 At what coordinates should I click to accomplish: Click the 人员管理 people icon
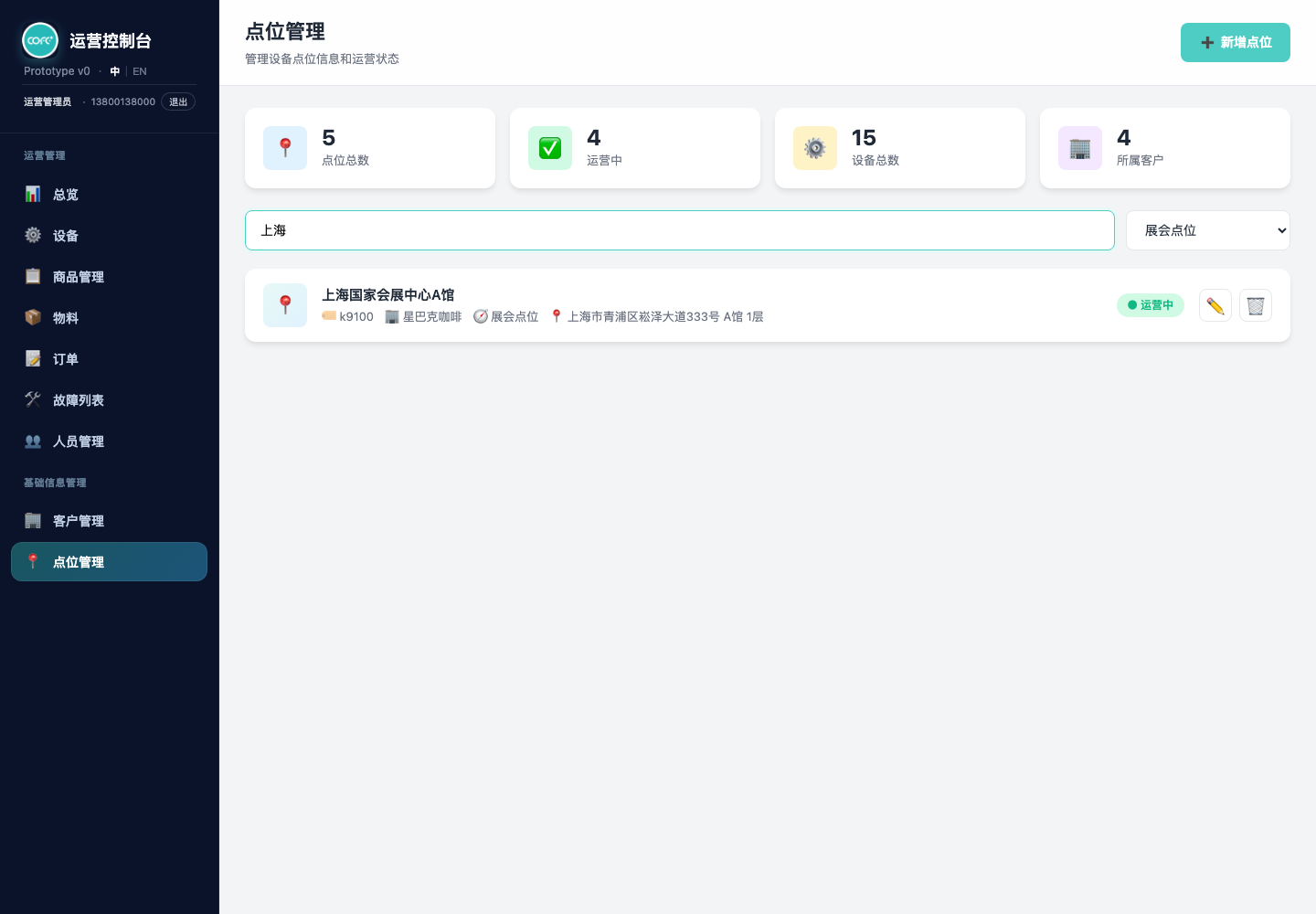click(x=33, y=441)
